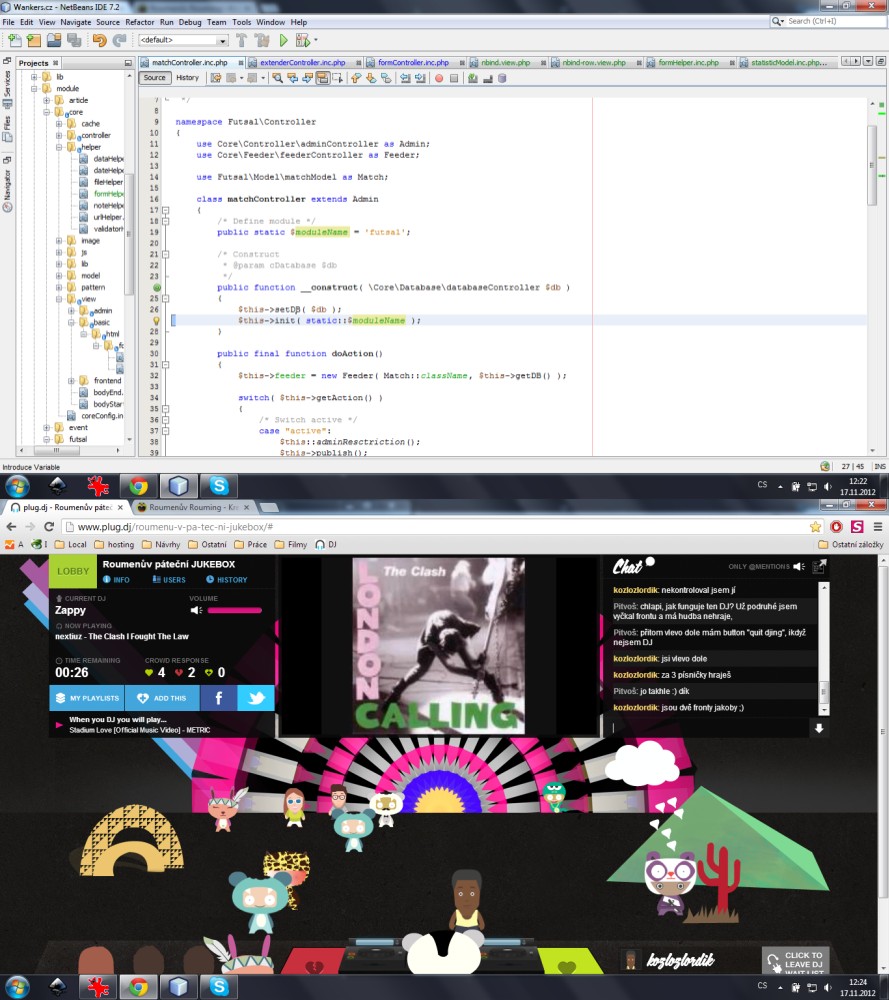
Task: Open Skype from the lower taskbar
Action: pos(219,986)
